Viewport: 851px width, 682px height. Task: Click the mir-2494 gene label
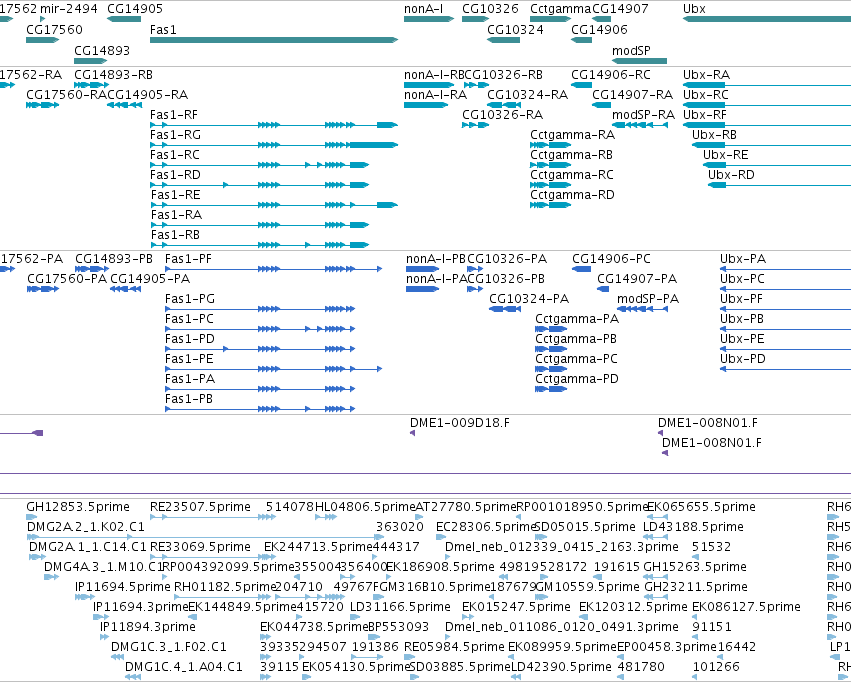(x=69, y=9)
